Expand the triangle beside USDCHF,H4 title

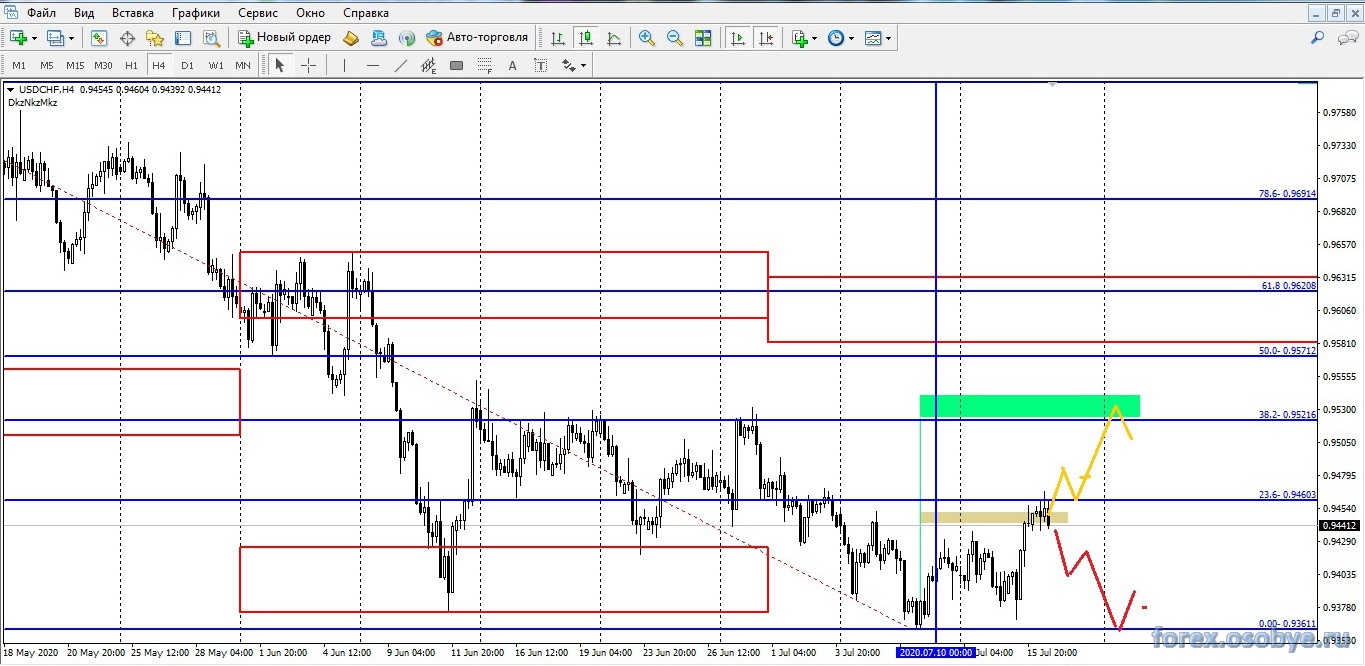click(x=10, y=89)
